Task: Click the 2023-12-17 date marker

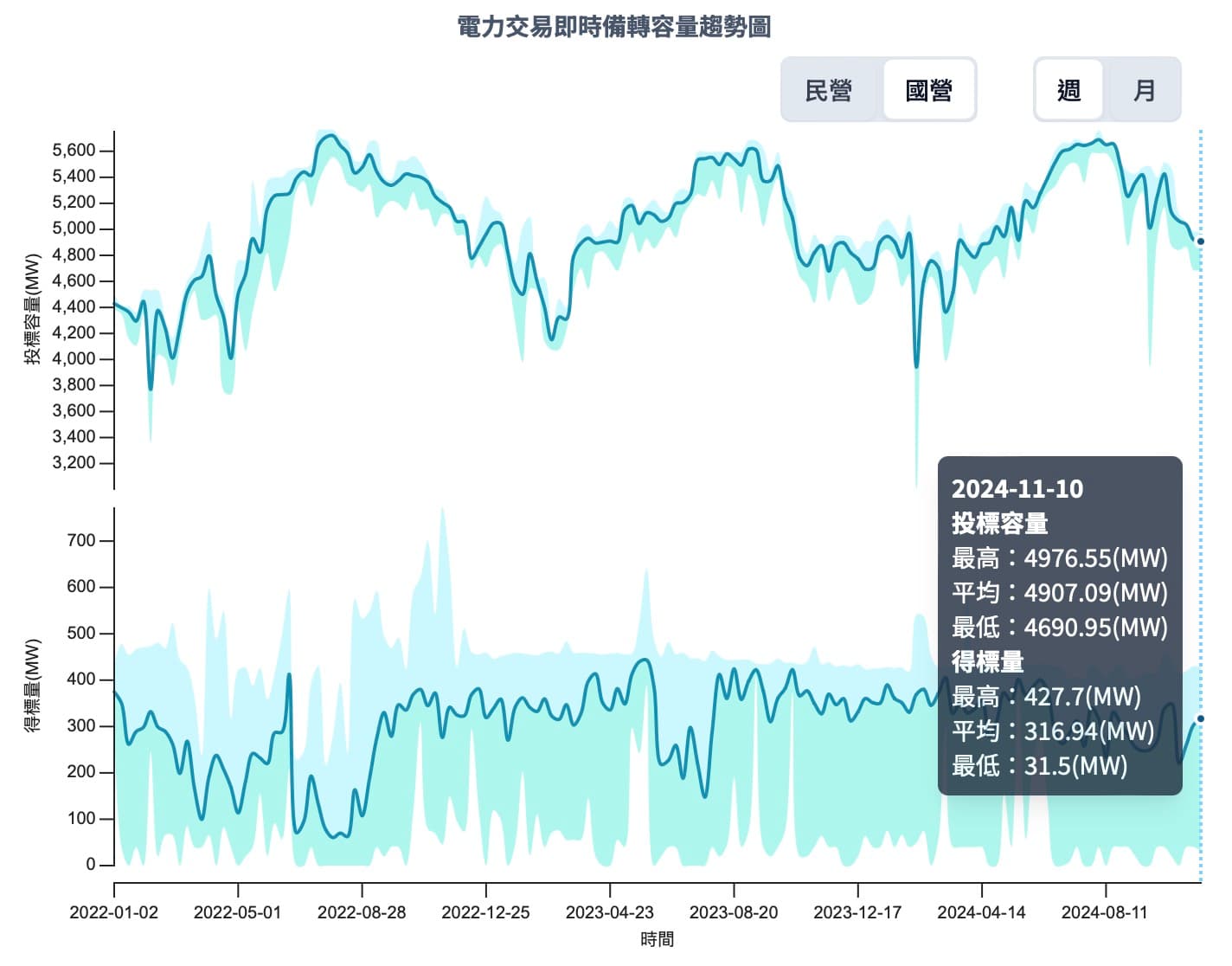Action: 857,912
